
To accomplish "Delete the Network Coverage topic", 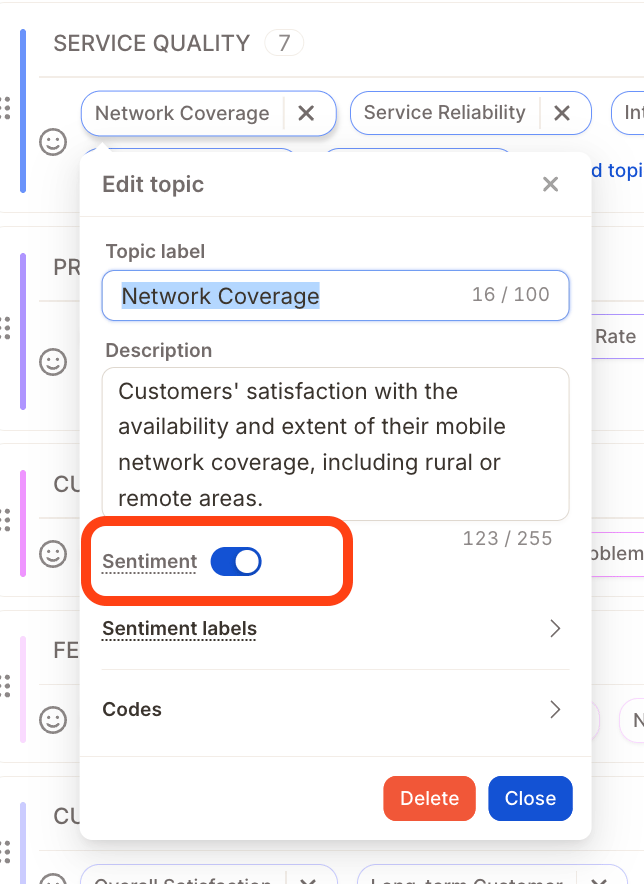I will pos(429,798).
